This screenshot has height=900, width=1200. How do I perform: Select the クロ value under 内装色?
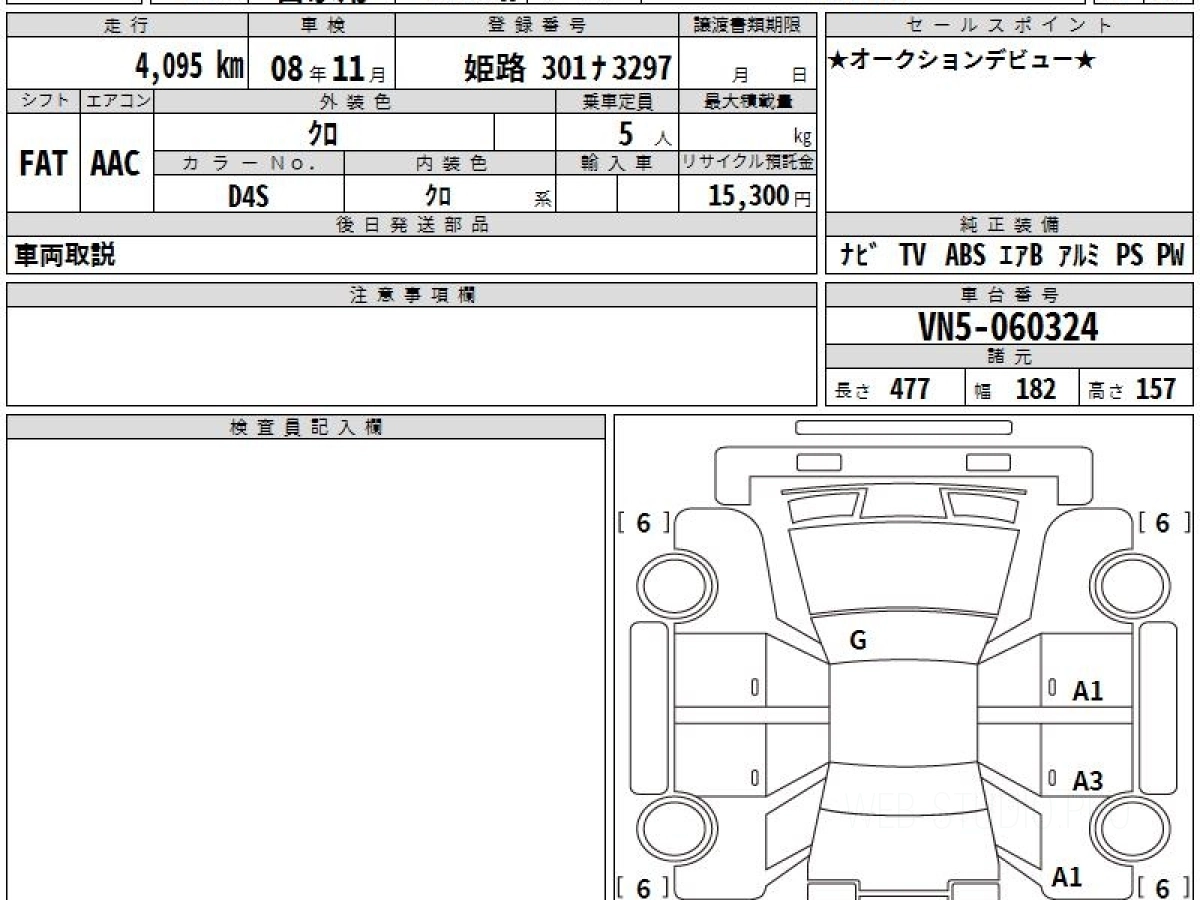coord(438,195)
